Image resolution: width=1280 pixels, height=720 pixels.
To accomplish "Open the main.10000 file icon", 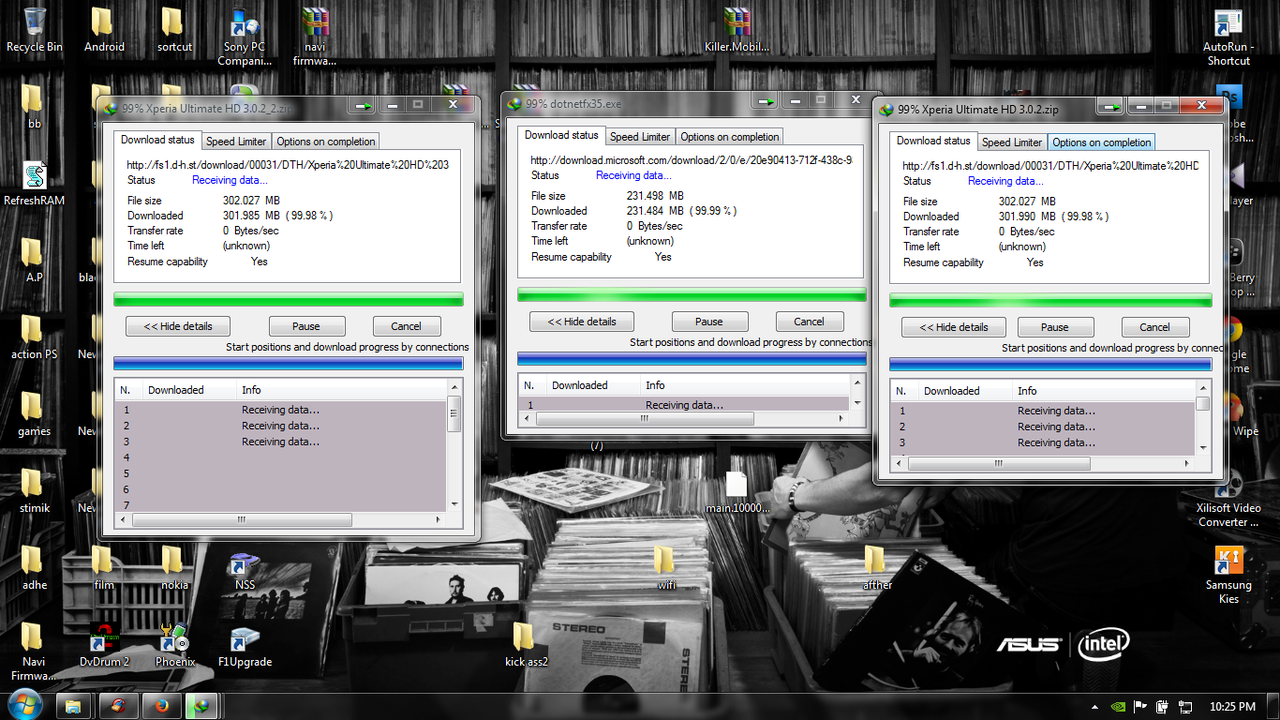I will point(737,491).
